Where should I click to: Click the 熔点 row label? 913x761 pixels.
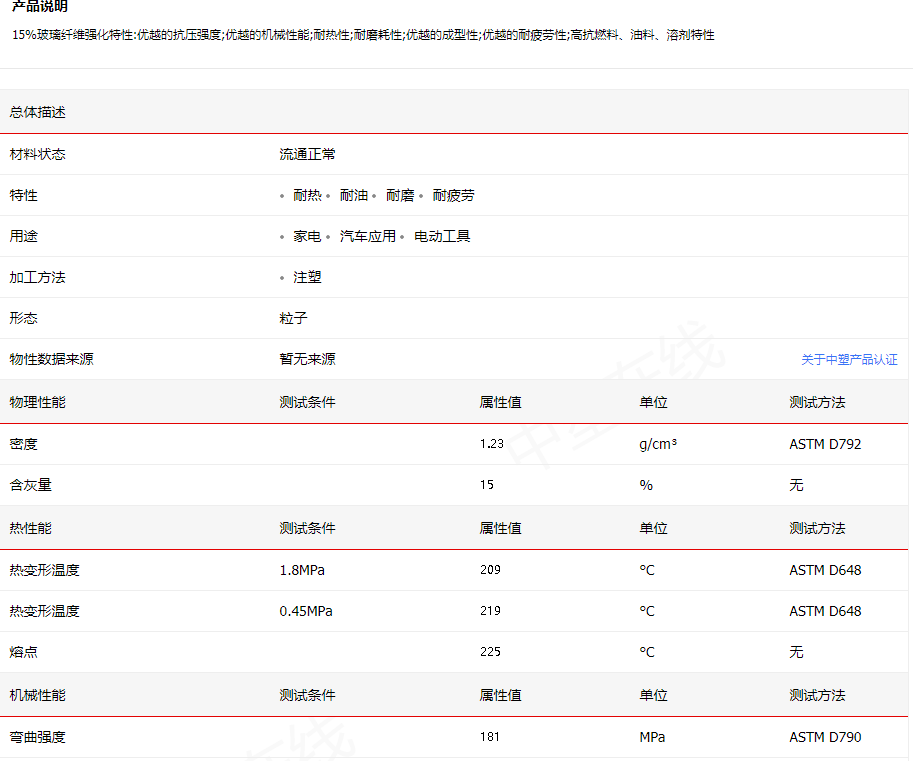tap(24, 652)
